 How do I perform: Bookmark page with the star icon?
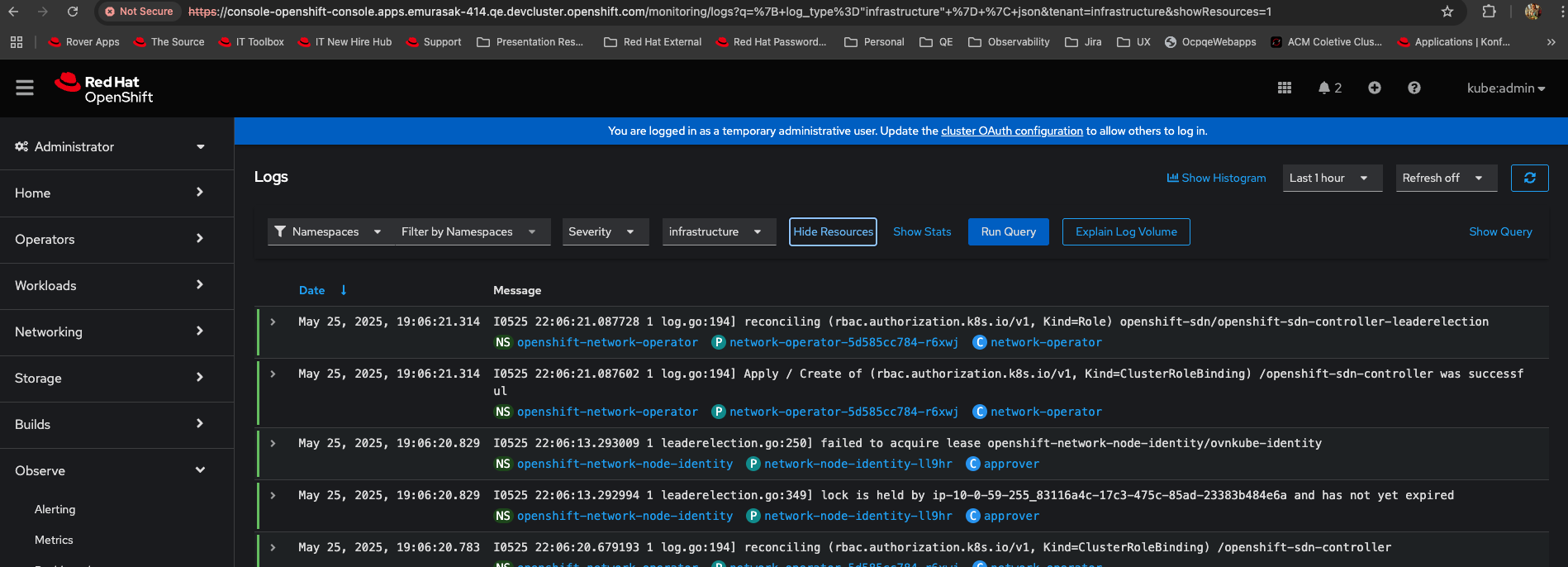pos(1447,12)
